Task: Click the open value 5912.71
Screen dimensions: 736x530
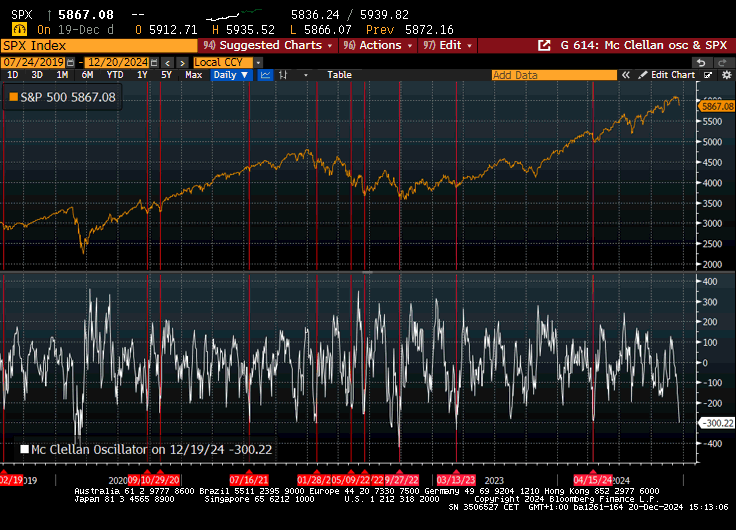Action: [173, 30]
